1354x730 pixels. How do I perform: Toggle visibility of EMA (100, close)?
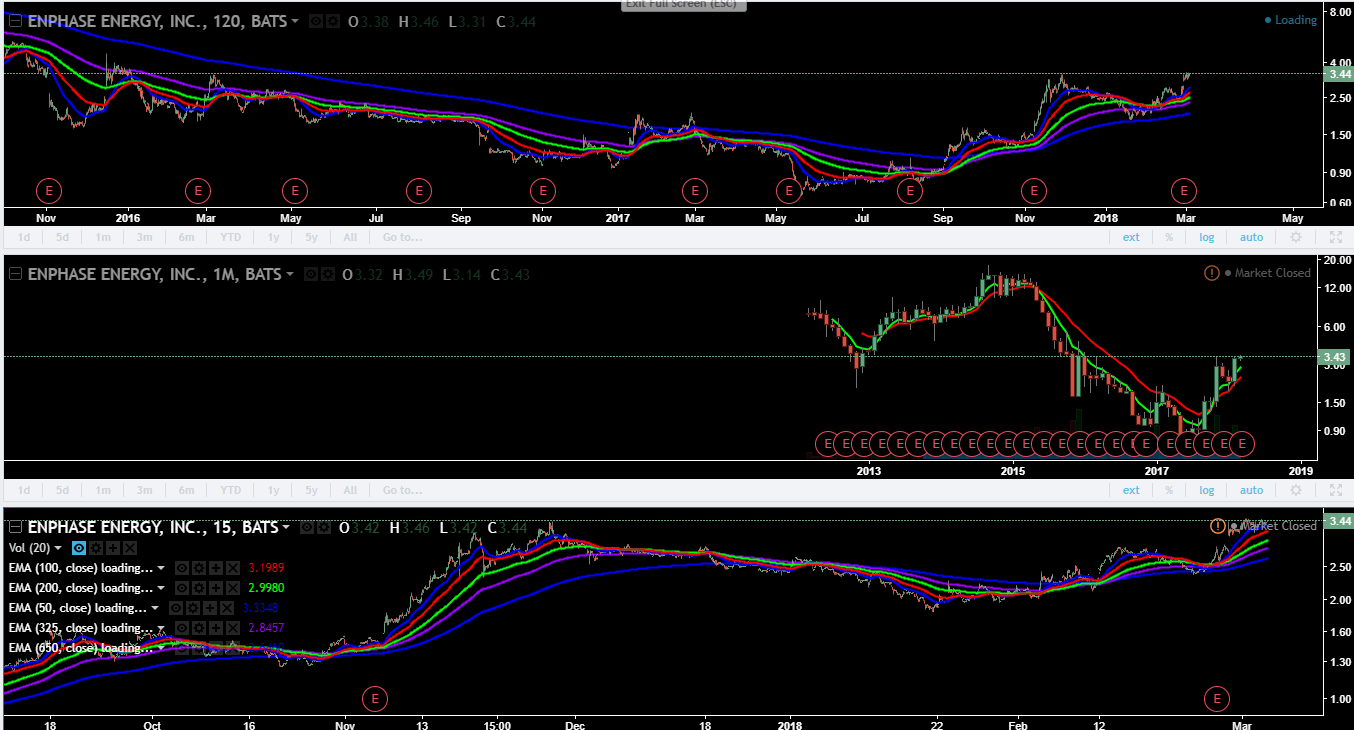pos(182,568)
